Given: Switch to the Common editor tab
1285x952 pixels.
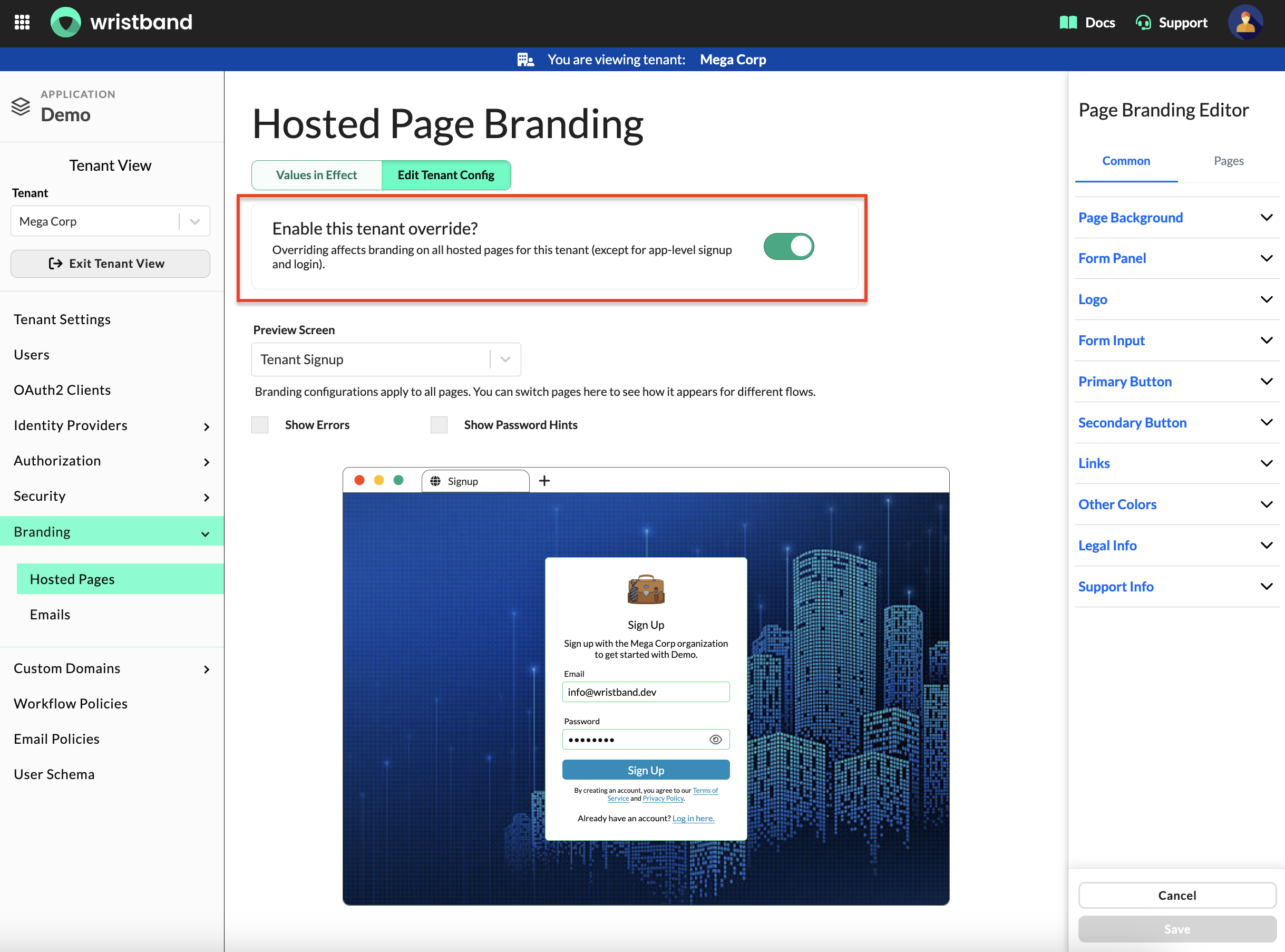Looking at the screenshot, I should coord(1126,161).
